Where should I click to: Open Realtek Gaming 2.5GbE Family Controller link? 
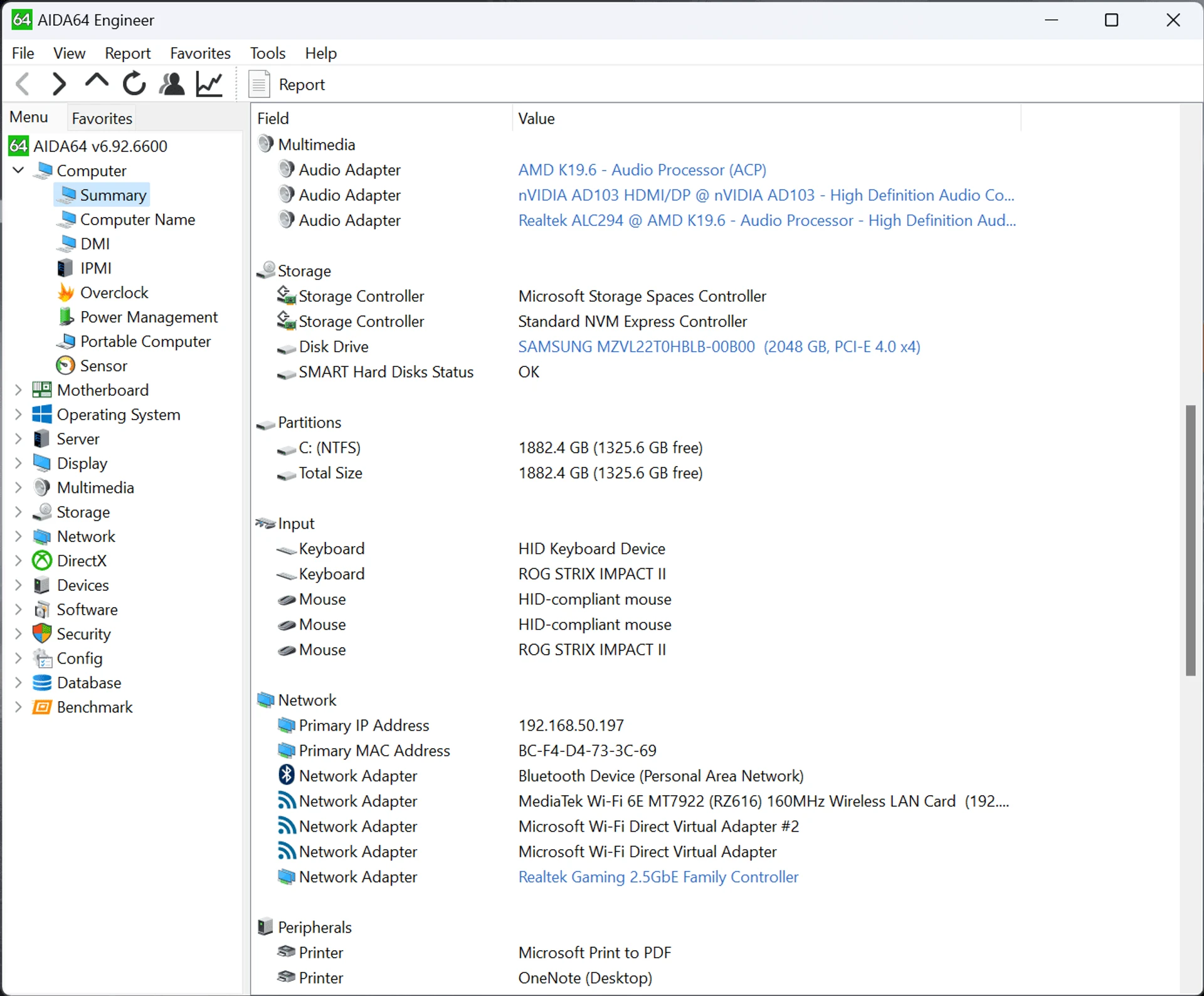click(x=658, y=877)
